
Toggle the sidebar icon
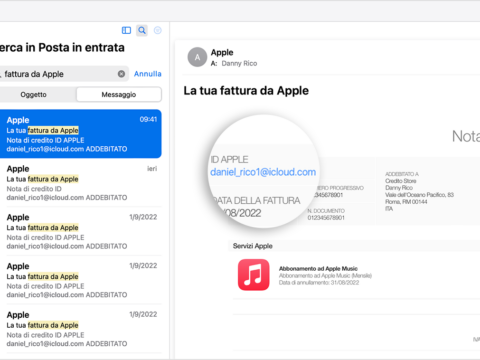126,30
